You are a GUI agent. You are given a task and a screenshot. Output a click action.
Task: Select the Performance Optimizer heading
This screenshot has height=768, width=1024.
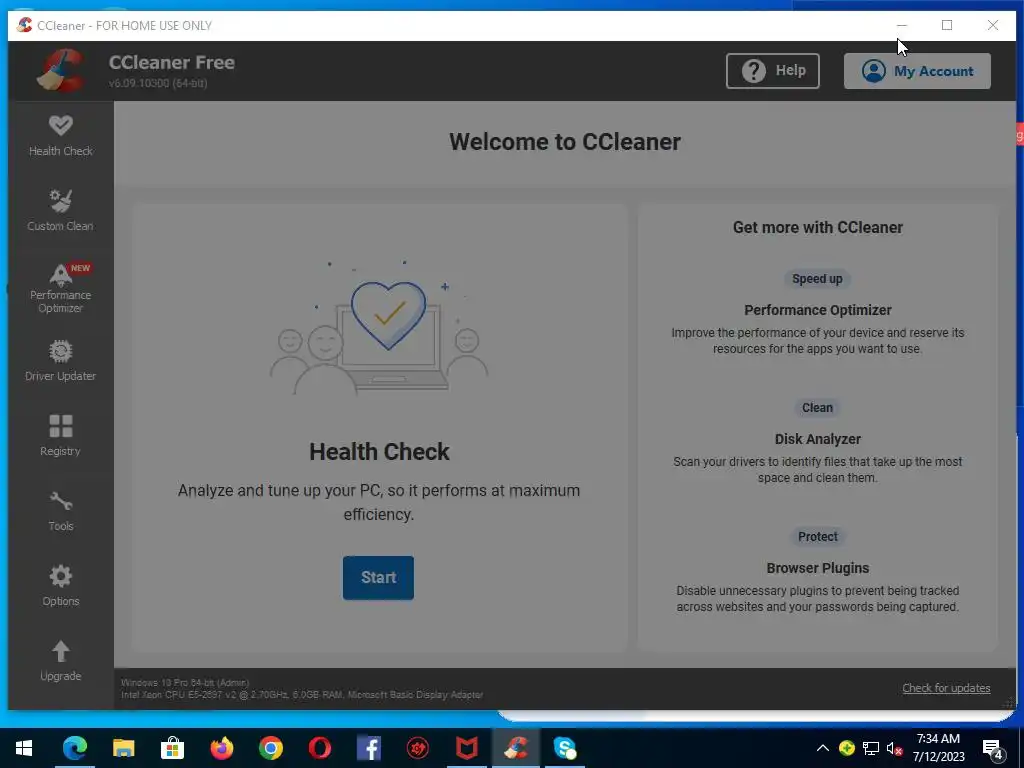[818, 310]
